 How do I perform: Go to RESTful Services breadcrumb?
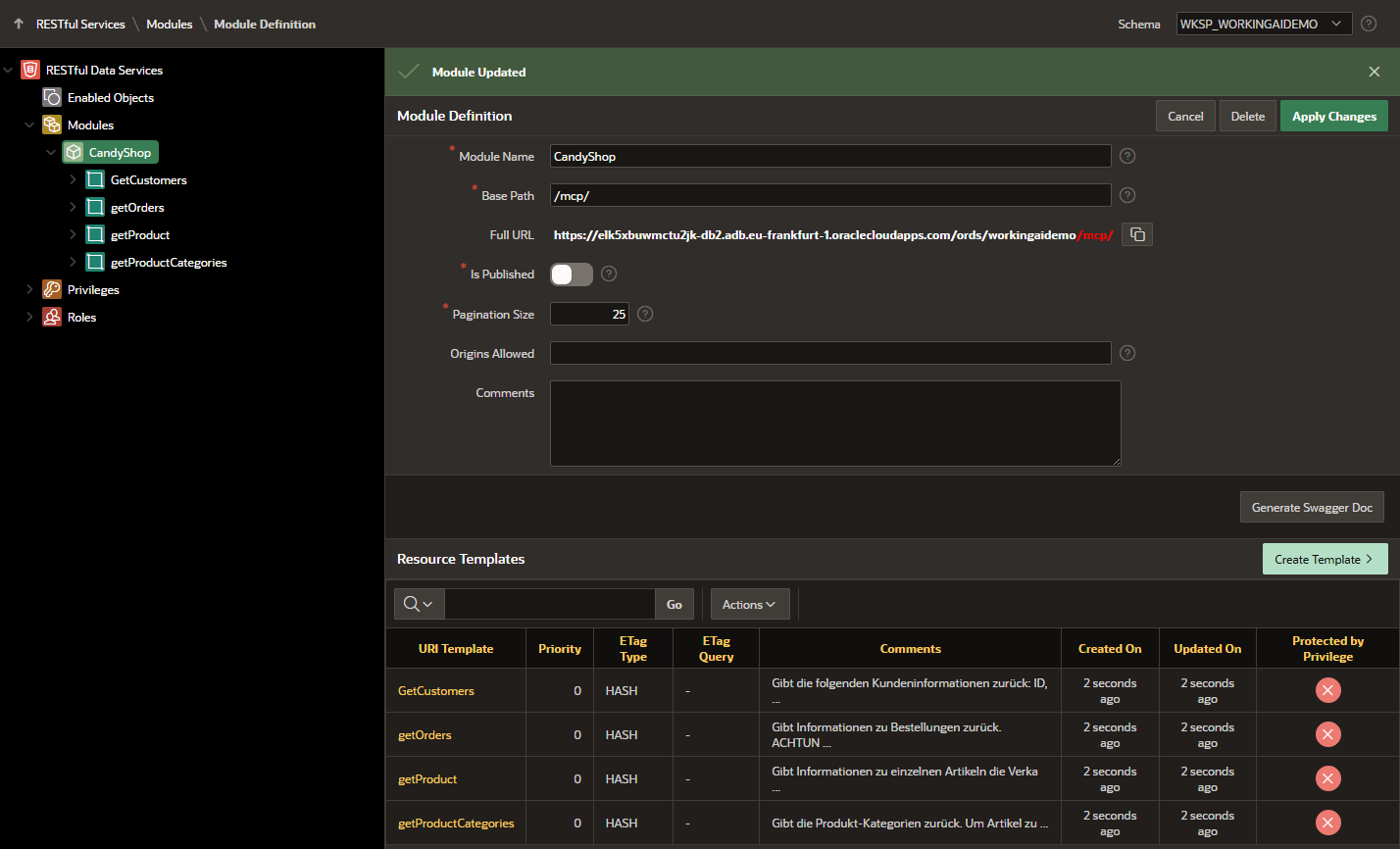pos(80,24)
